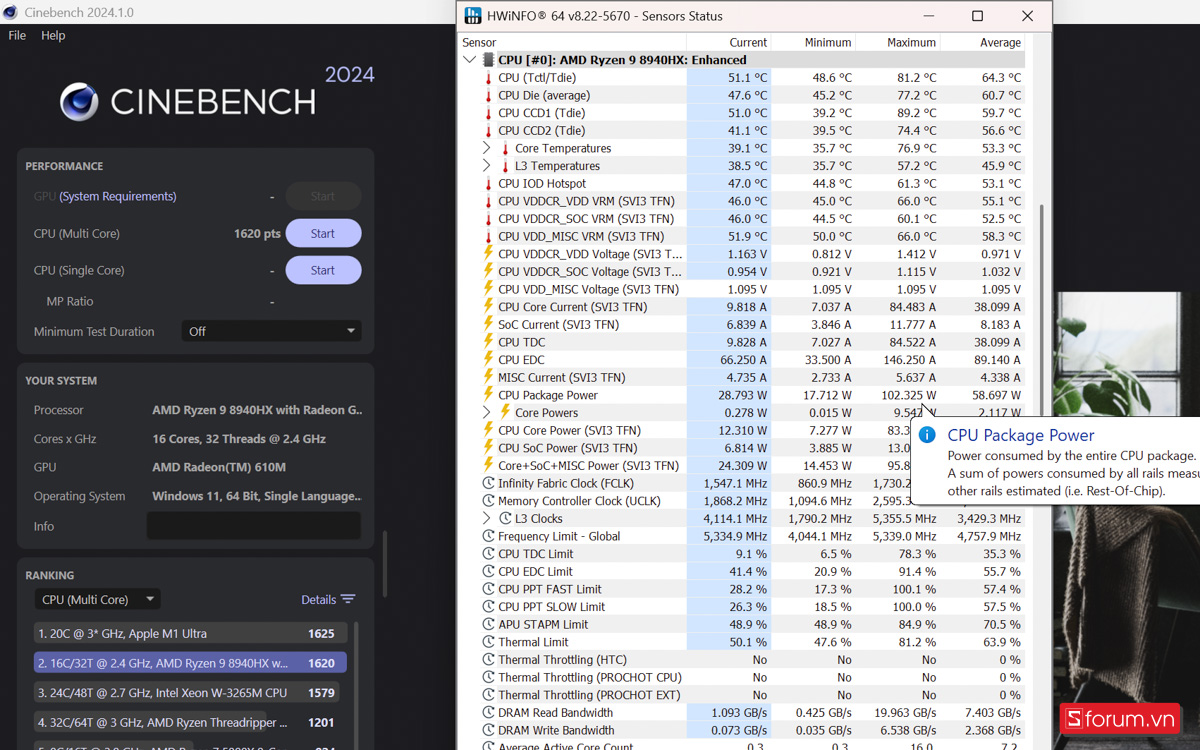The height and width of the screenshot is (750, 1200).
Task: Click the clock icon beside Memory Controller Clock
Action: (490, 500)
